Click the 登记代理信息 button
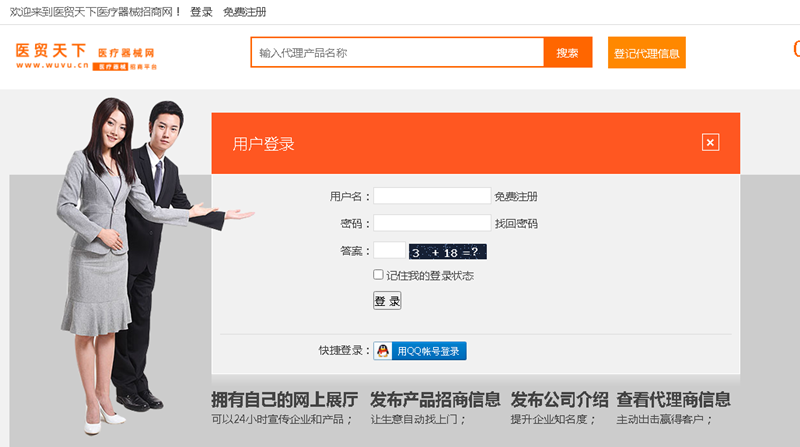 pos(646,53)
